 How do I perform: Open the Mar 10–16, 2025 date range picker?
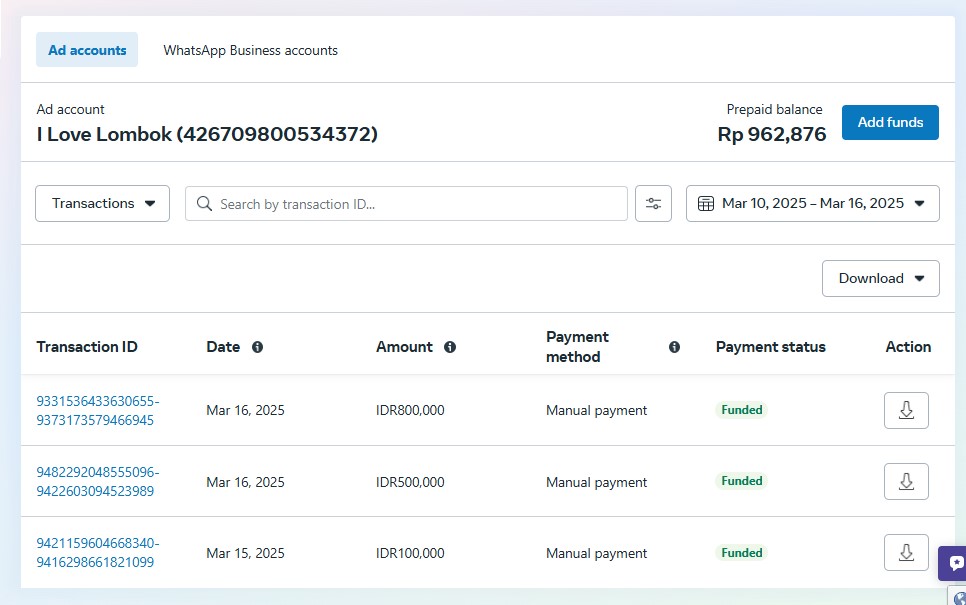[812, 203]
